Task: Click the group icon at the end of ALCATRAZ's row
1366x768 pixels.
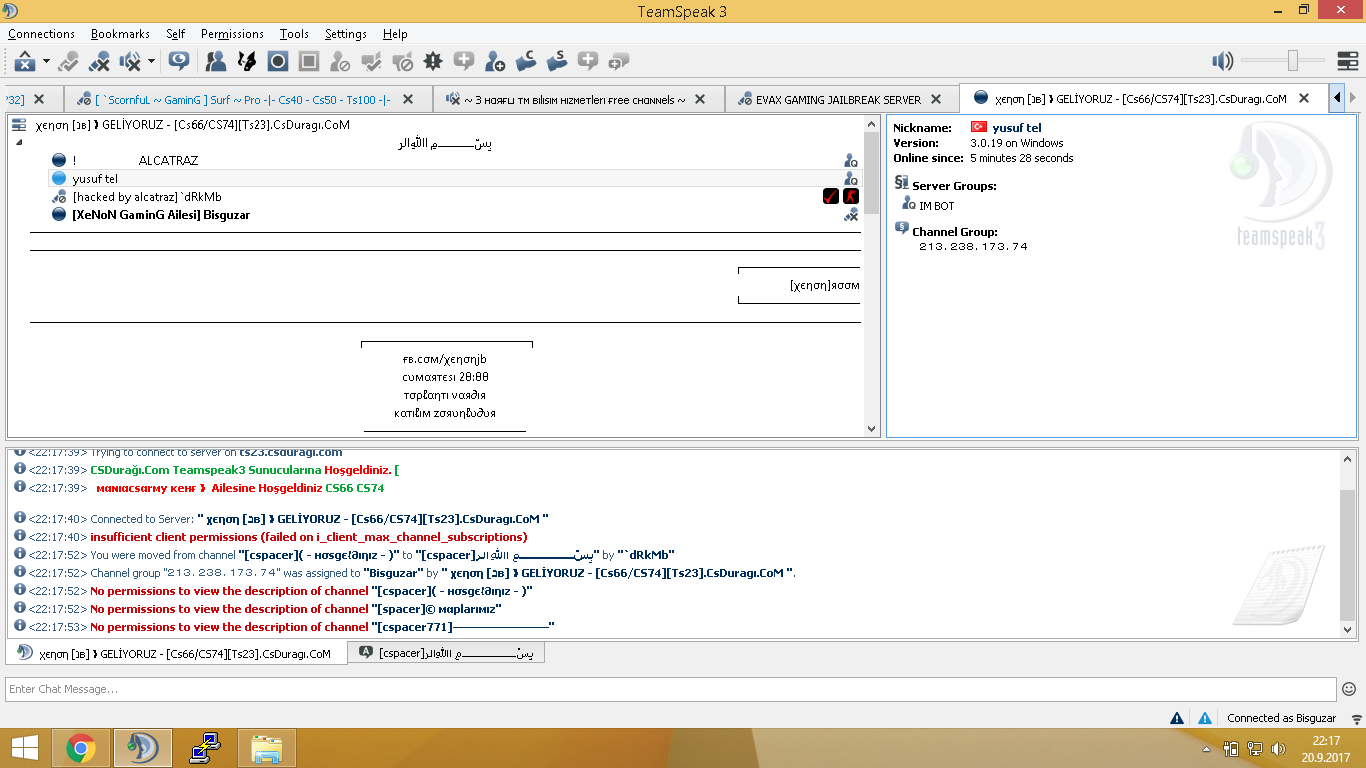Action: (851, 160)
